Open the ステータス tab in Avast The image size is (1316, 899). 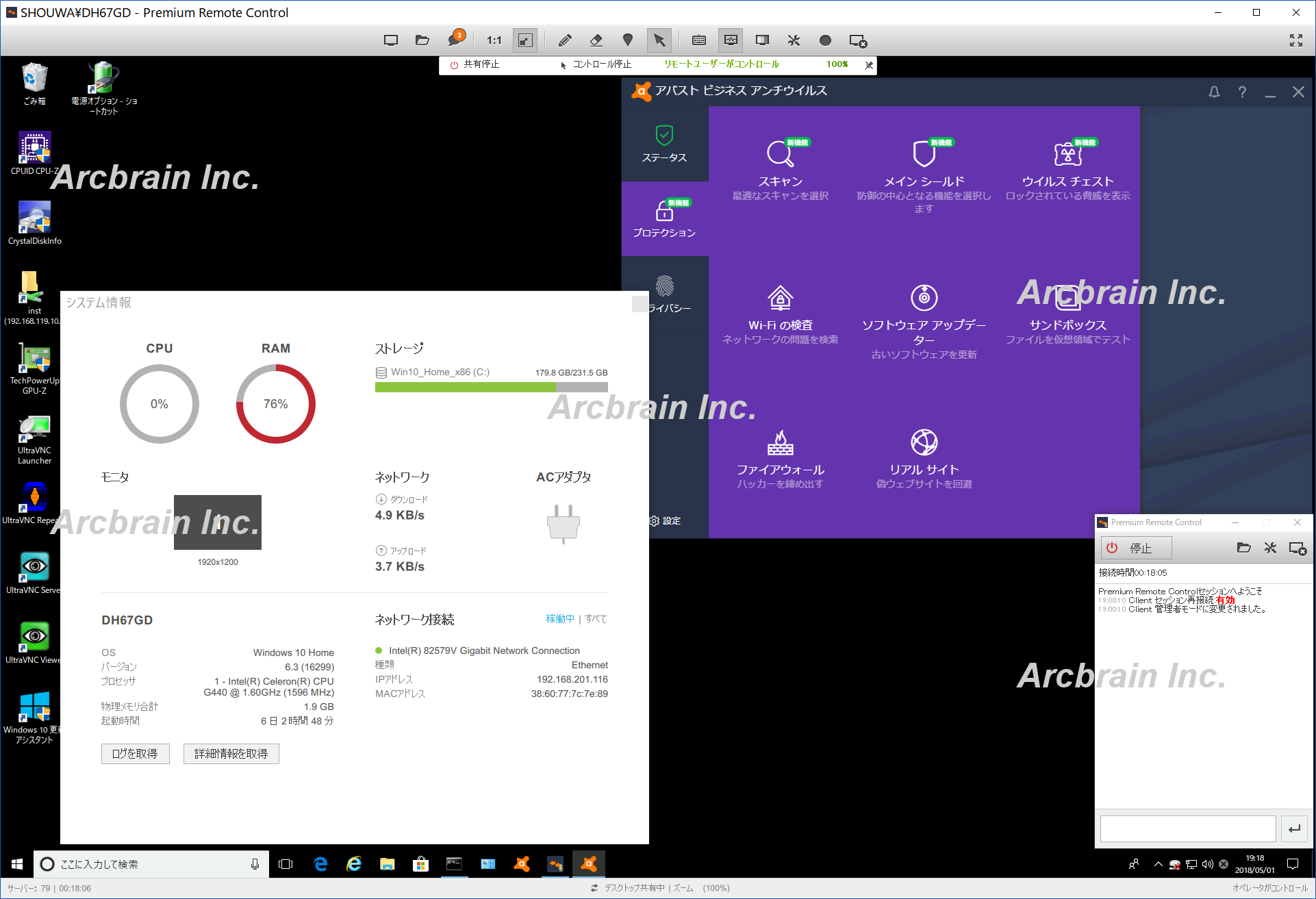point(664,144)
